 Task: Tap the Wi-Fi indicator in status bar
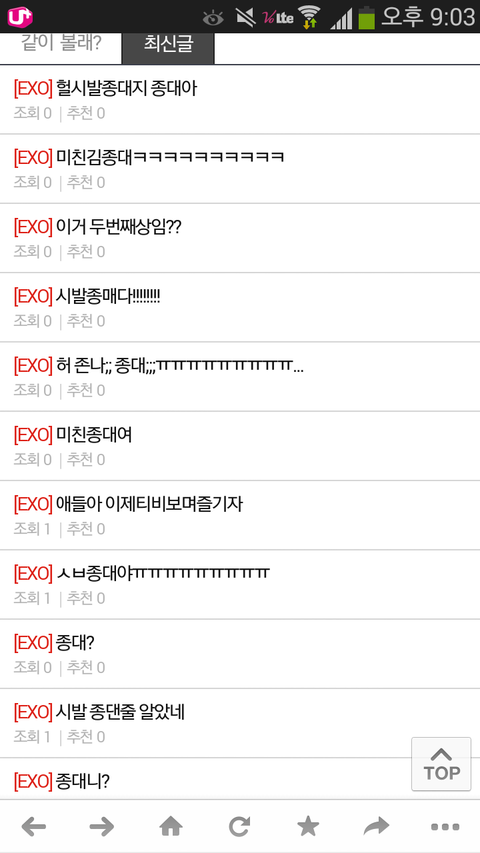[309, 17]
